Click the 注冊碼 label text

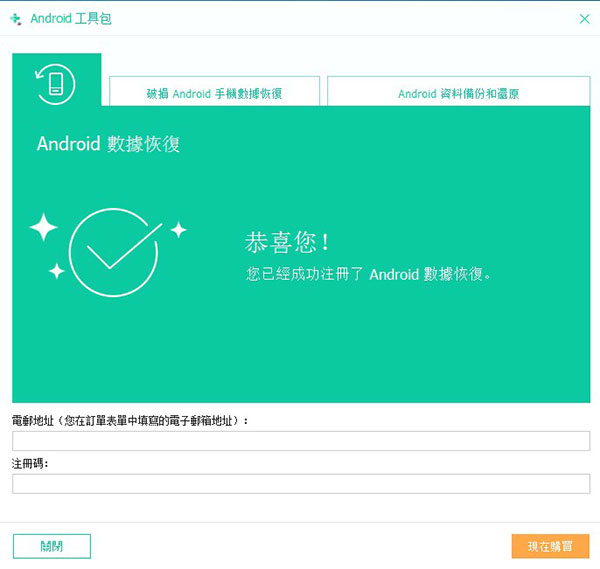31,464
